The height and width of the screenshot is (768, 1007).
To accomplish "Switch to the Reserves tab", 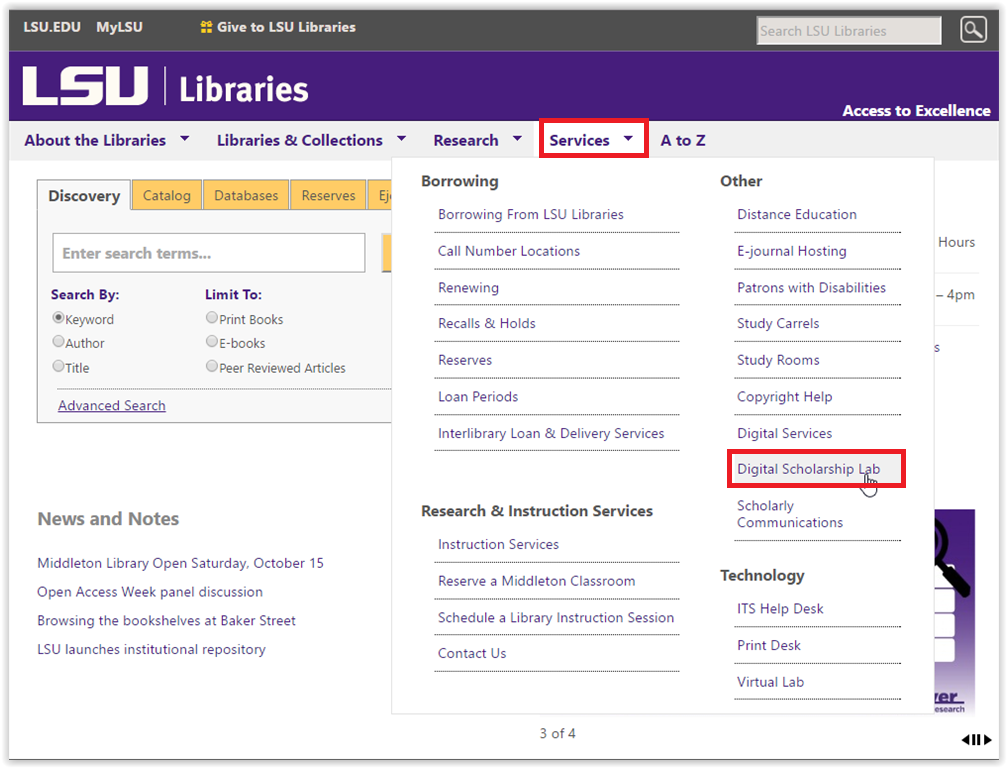I will point(328,195).
